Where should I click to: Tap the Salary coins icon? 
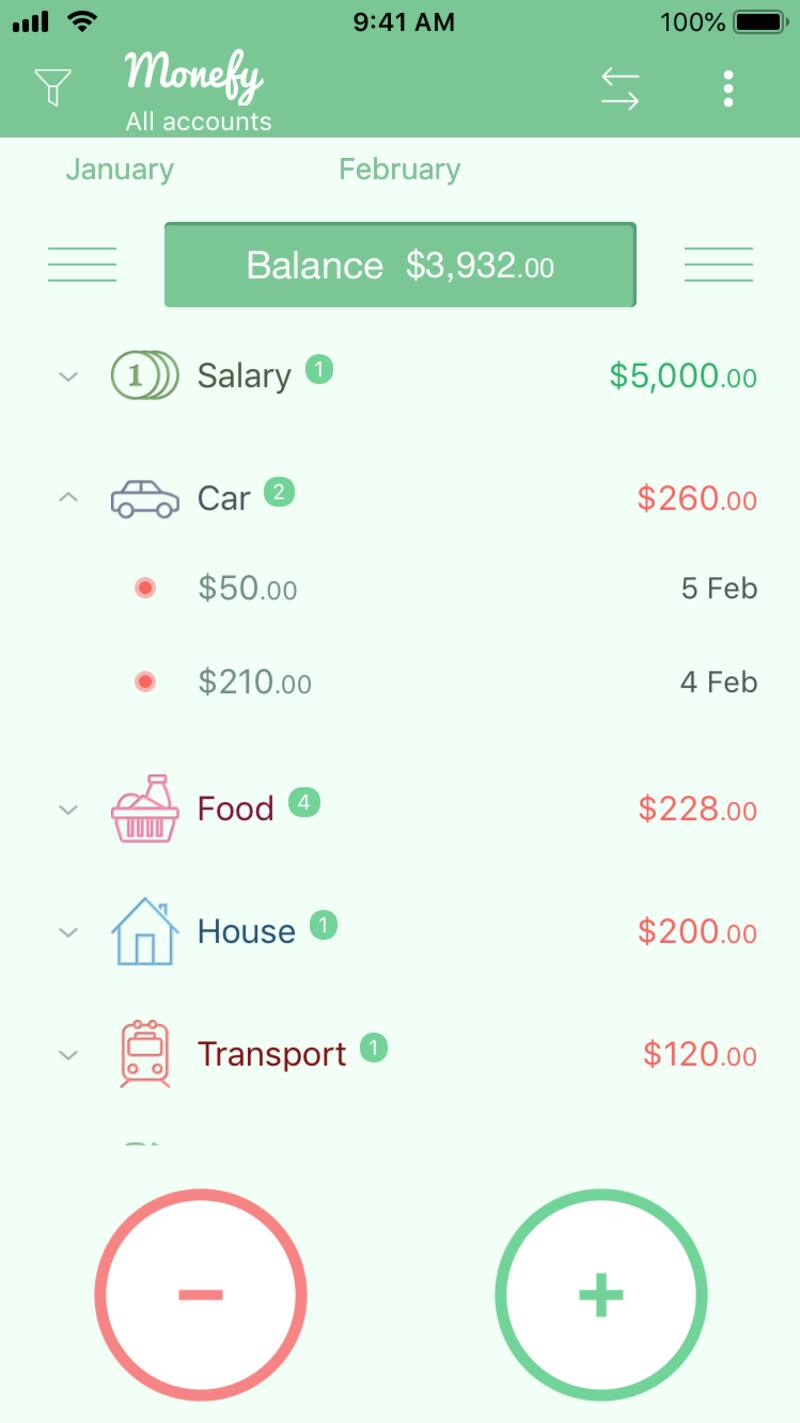144,376
